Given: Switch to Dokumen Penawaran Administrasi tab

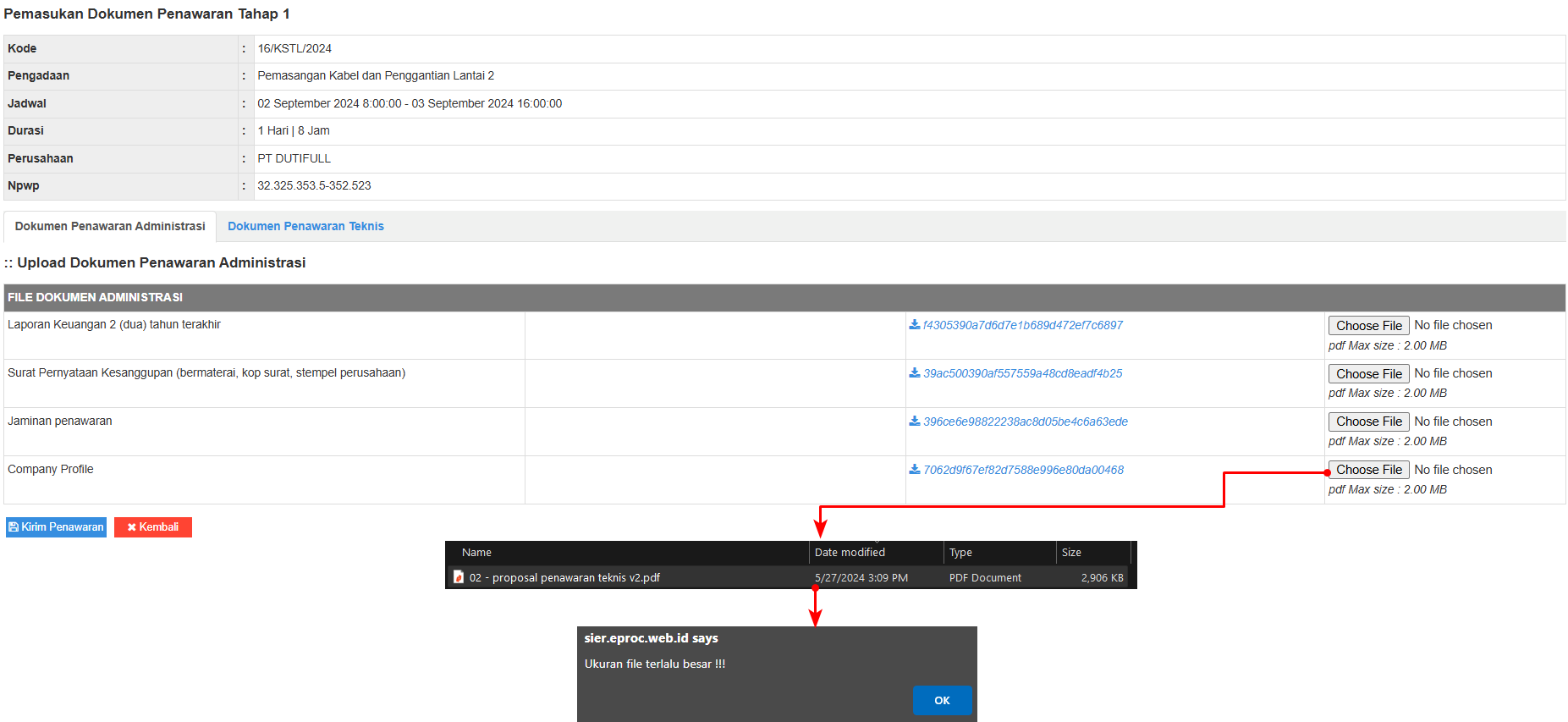Looking at the screenshot, I should point(110,227).
